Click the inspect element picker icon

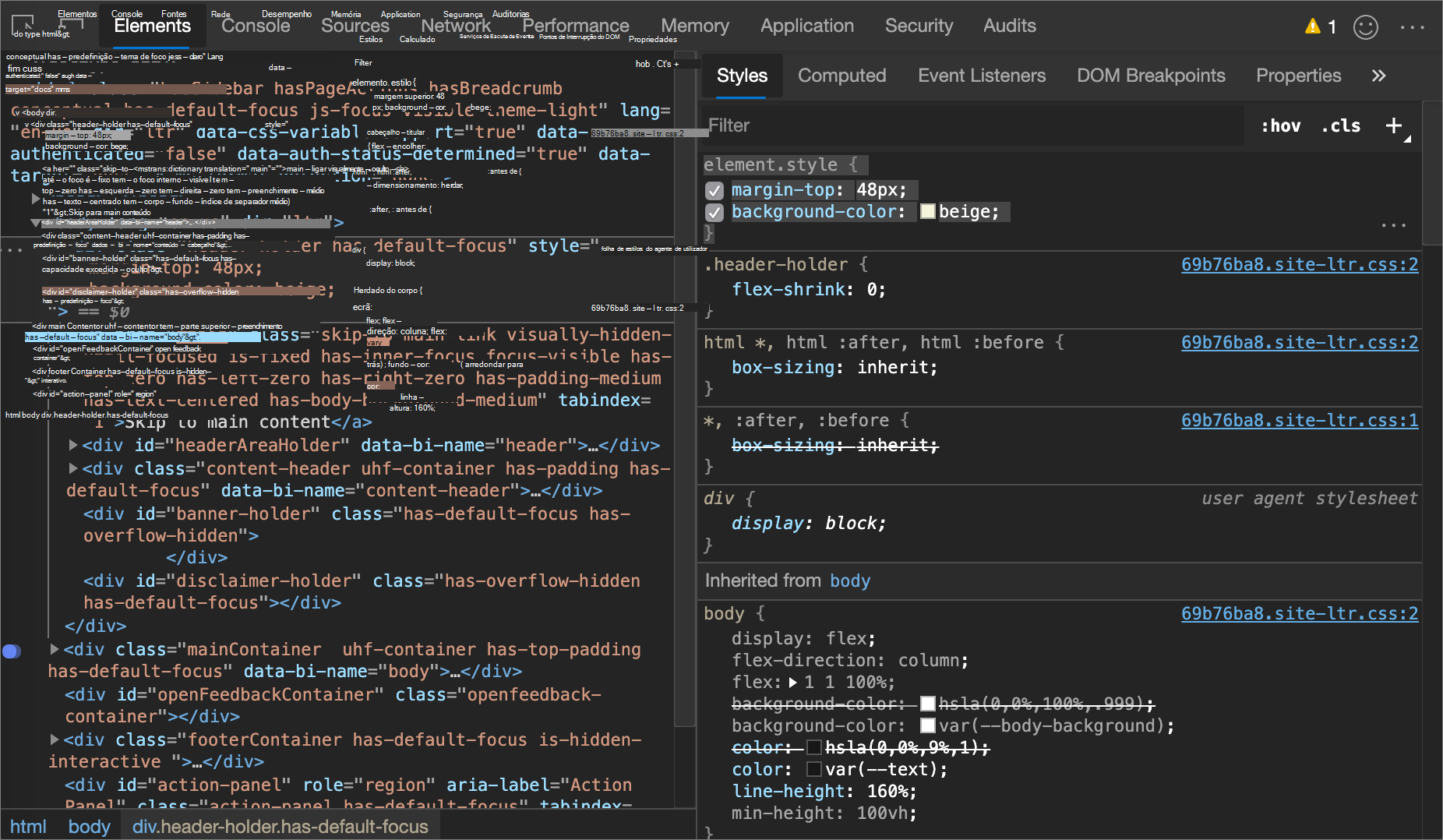pos(23,25)
